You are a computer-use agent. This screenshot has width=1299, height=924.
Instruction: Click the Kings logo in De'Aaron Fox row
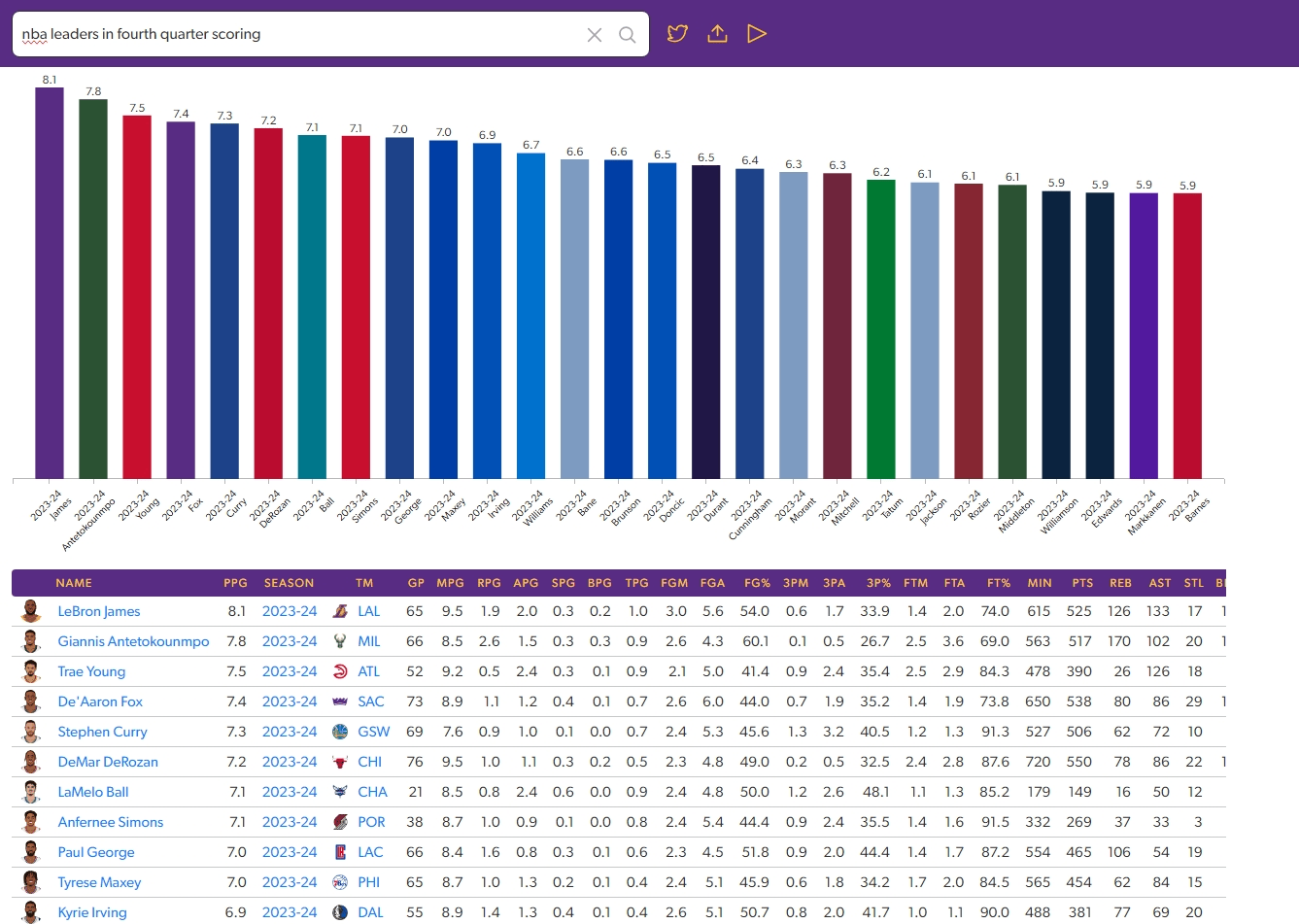click(340, 702)
